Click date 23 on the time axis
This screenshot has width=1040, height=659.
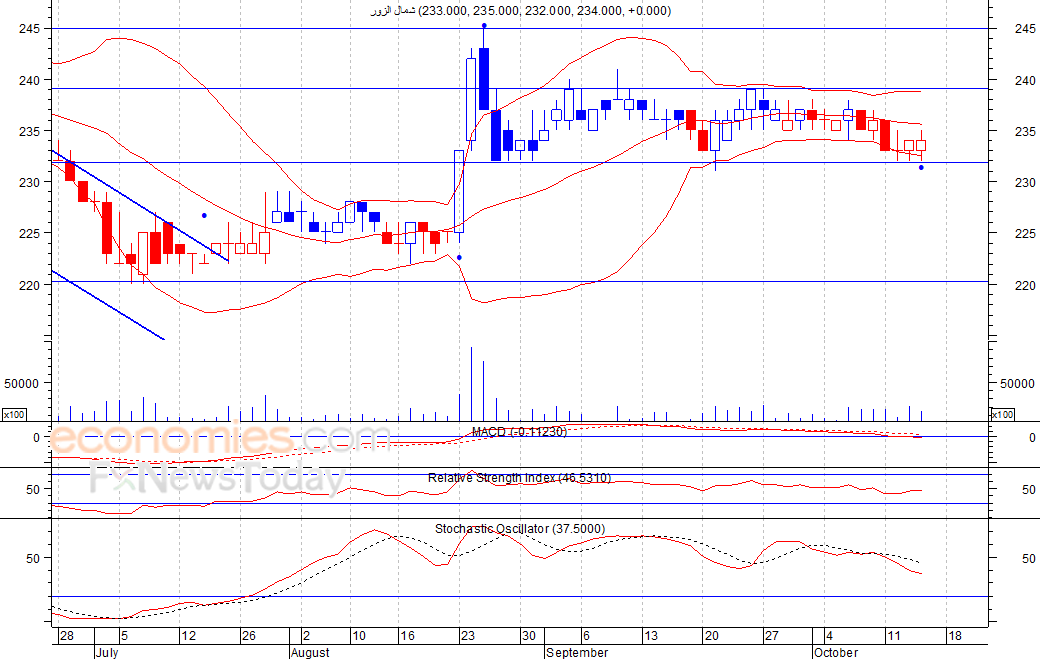point(468,636)
